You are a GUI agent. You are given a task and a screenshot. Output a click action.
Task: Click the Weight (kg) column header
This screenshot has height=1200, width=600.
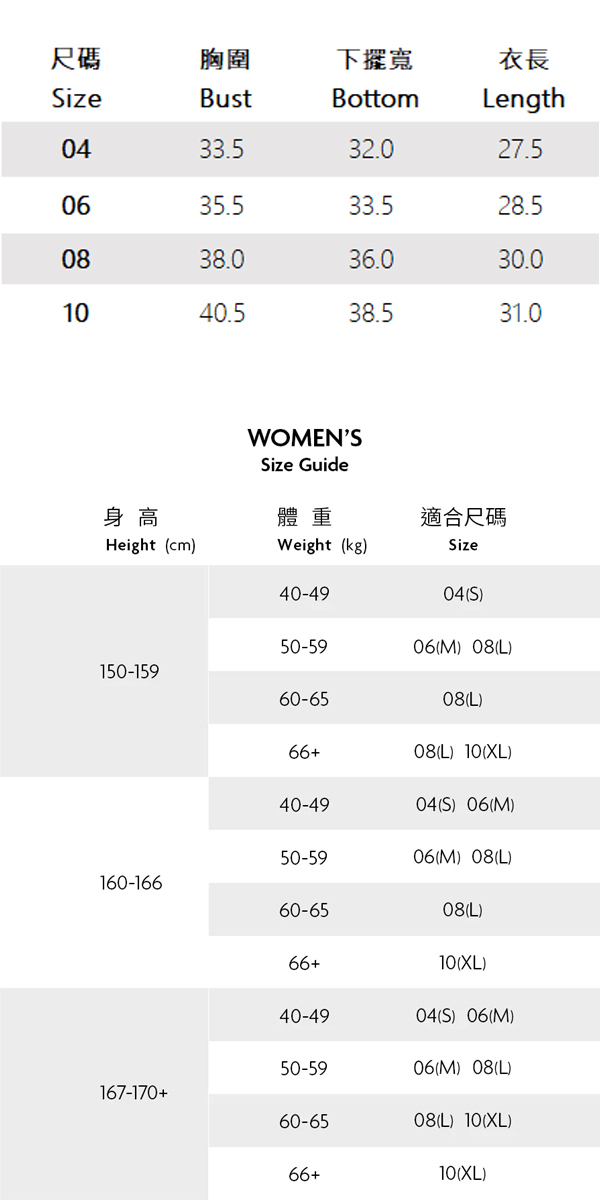322,545
